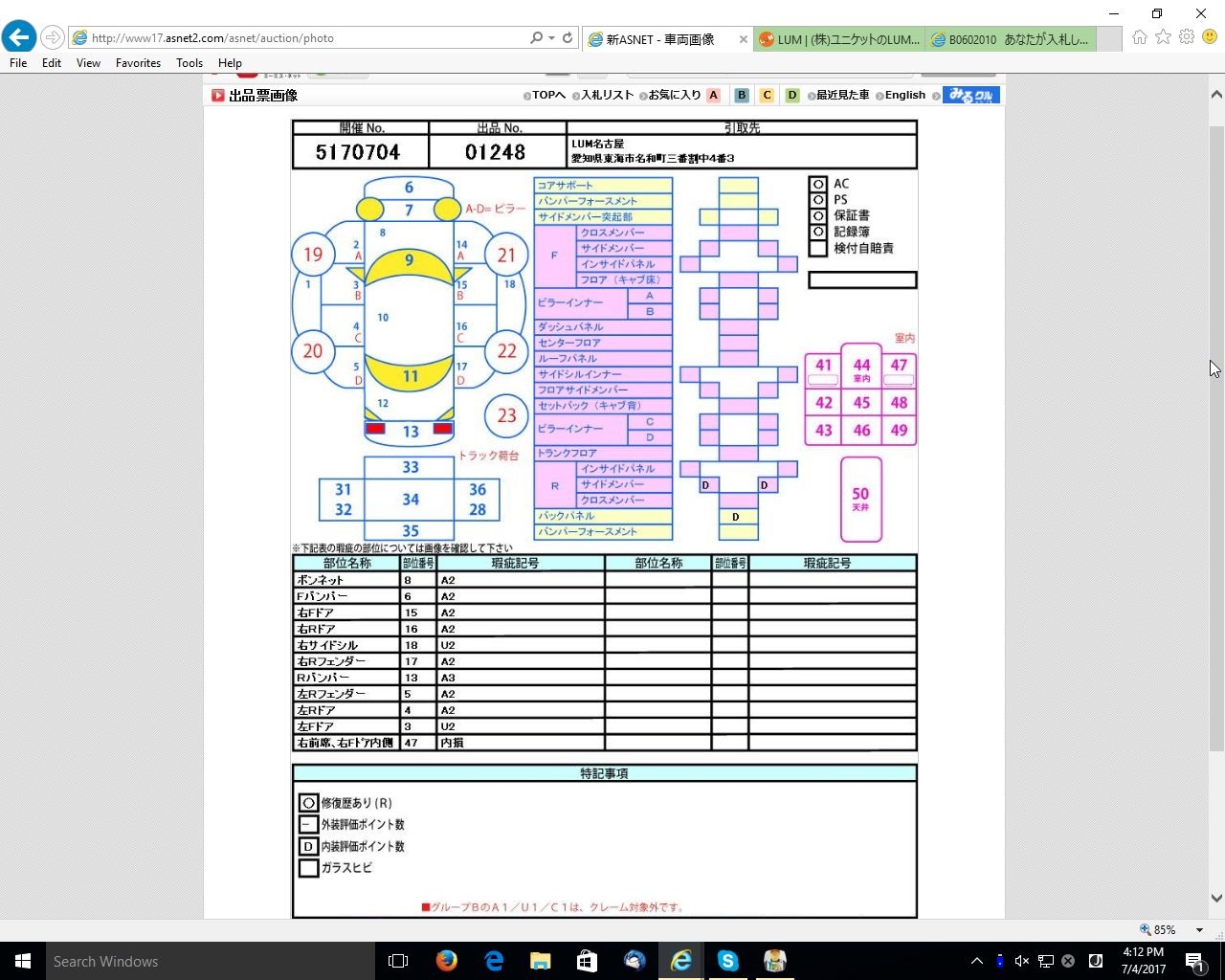
Task: Select favorites group A button
Action: click(713, 96)
